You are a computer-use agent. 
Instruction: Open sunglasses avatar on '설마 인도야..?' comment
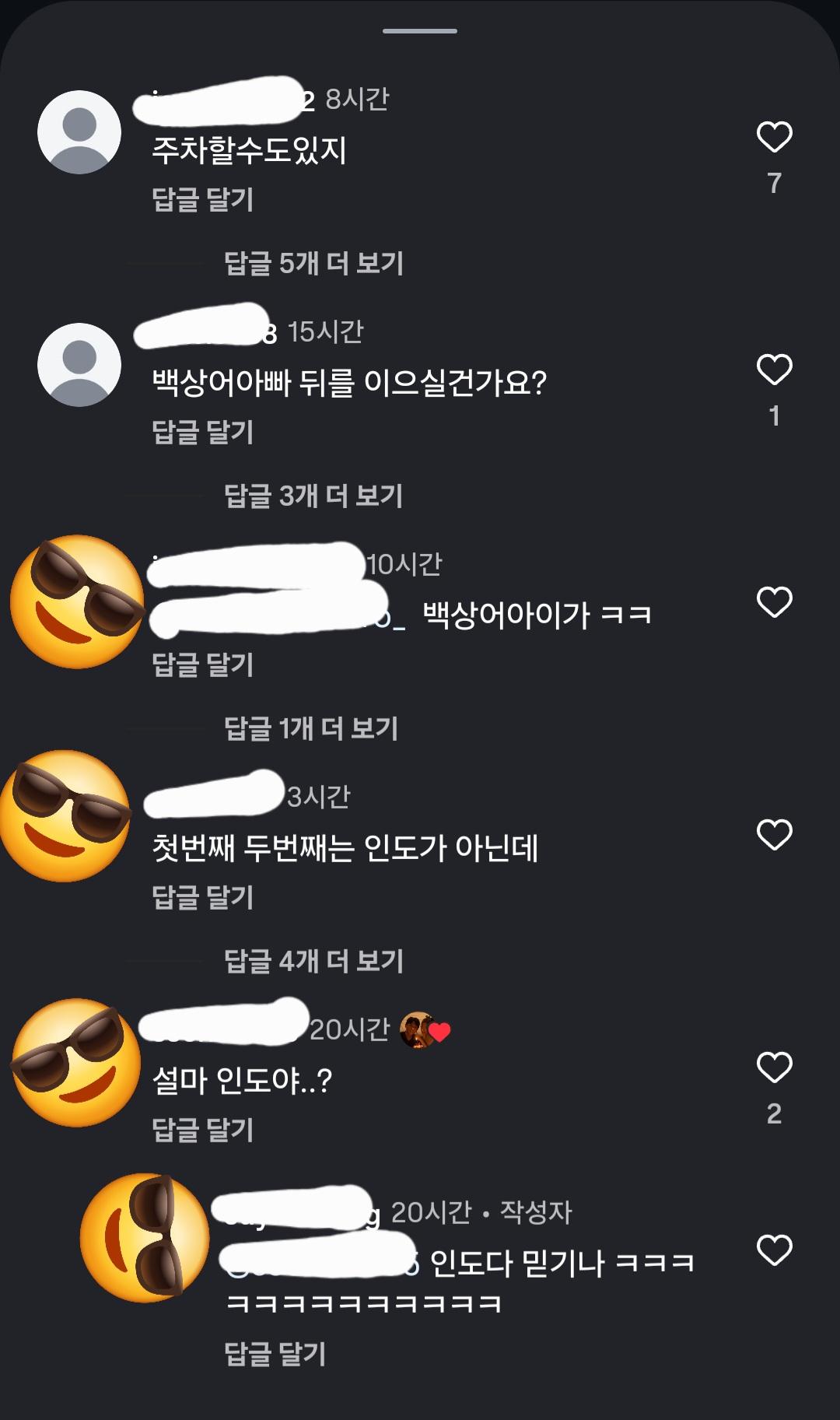point(76,1063)
